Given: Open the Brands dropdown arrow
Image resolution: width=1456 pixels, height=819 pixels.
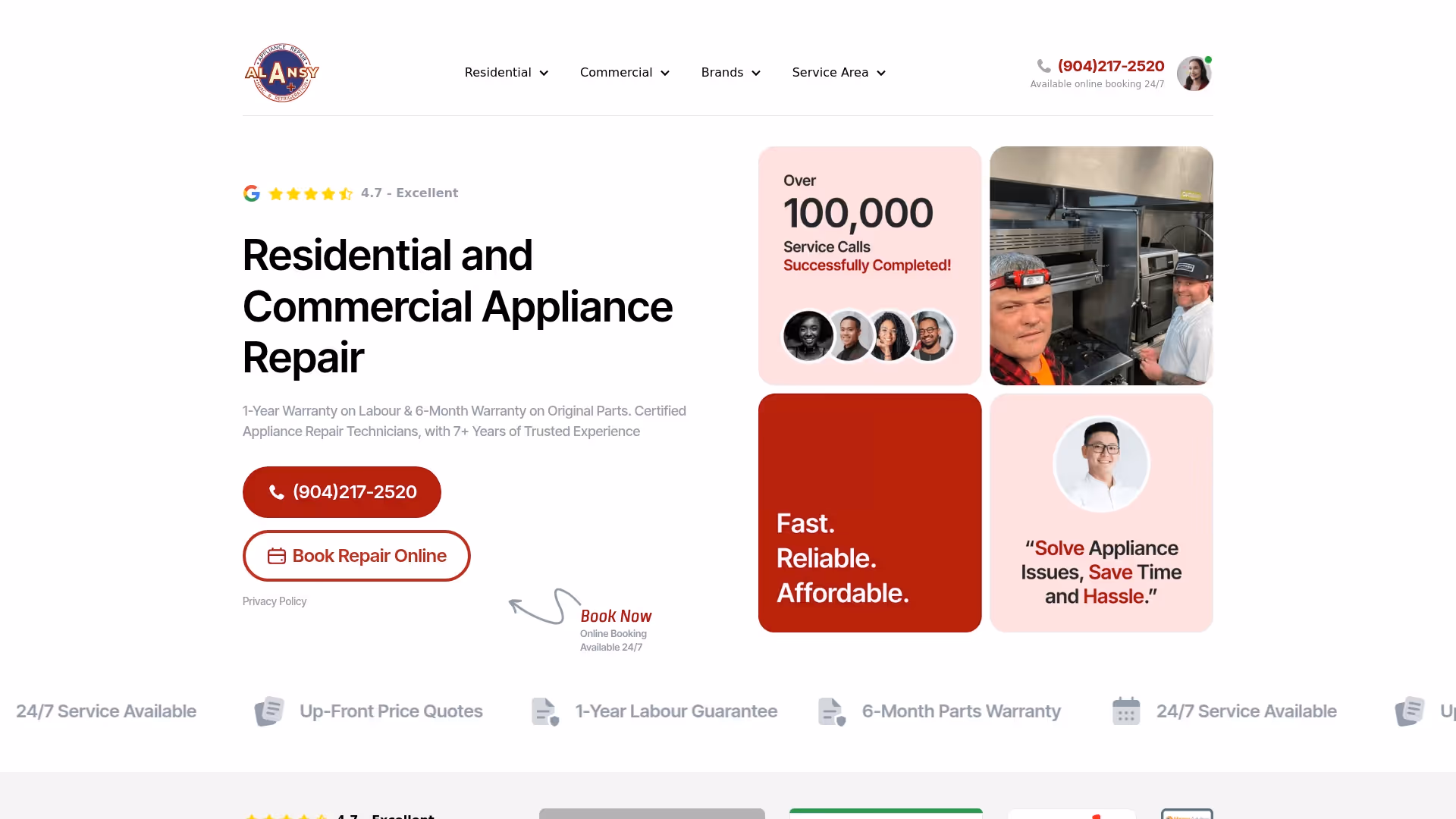Looking at the screenshot, I should pos(756,73).
